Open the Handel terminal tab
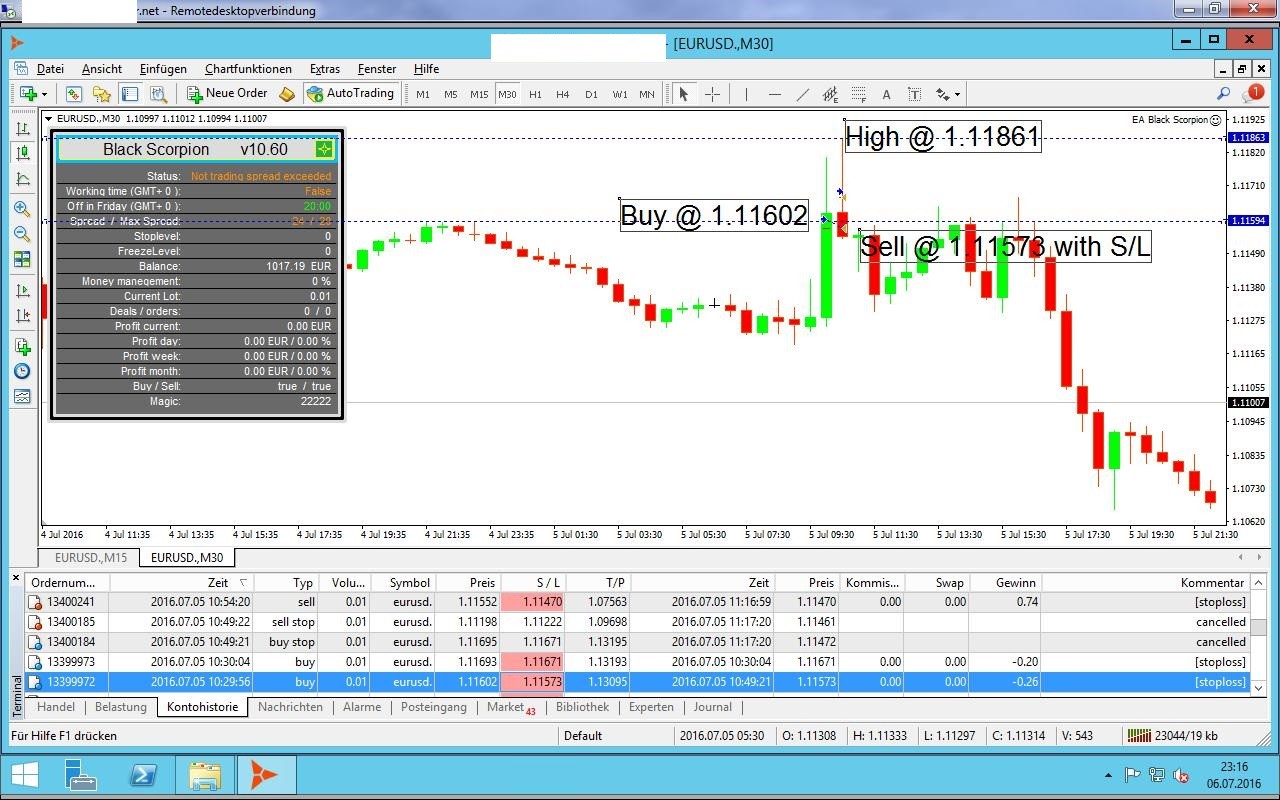Viewport: 1280px width, 800px height. point(56,707)
